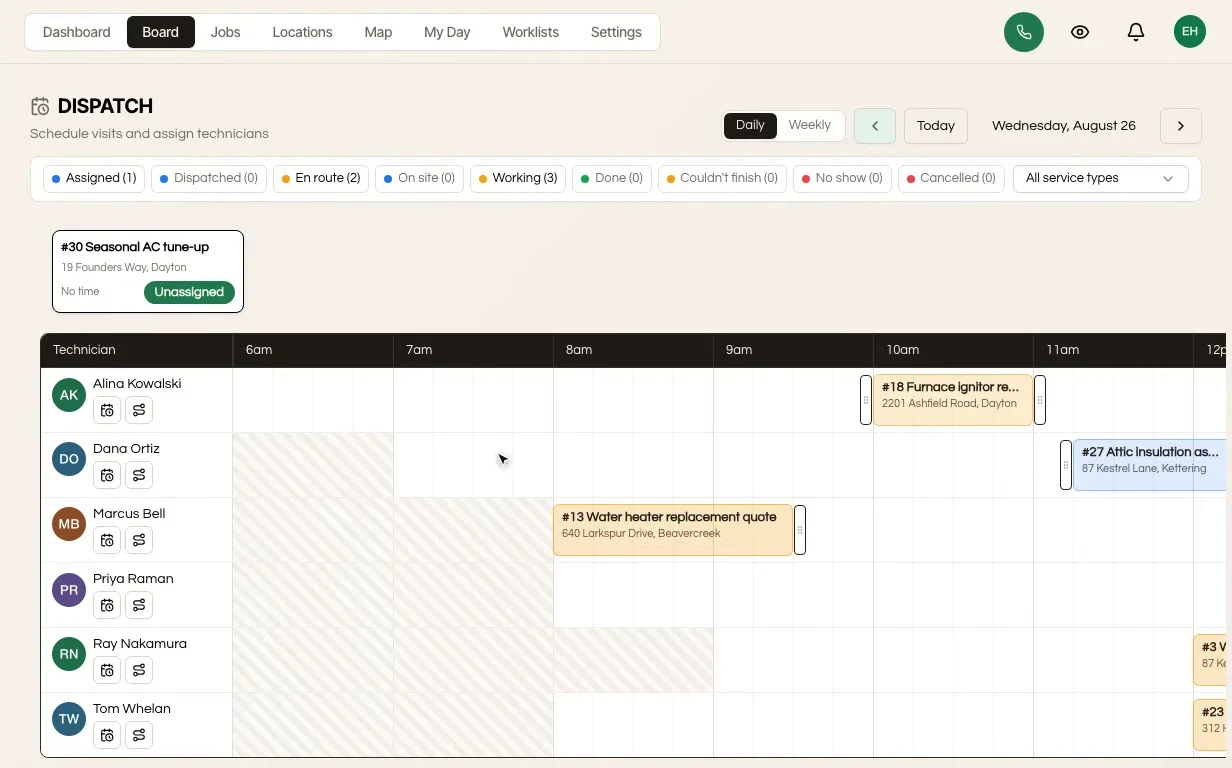Open schedule icon for Alina Kowalski
Screen dimensions: 1232x768
pyautogui.click(x=107, y=410)
